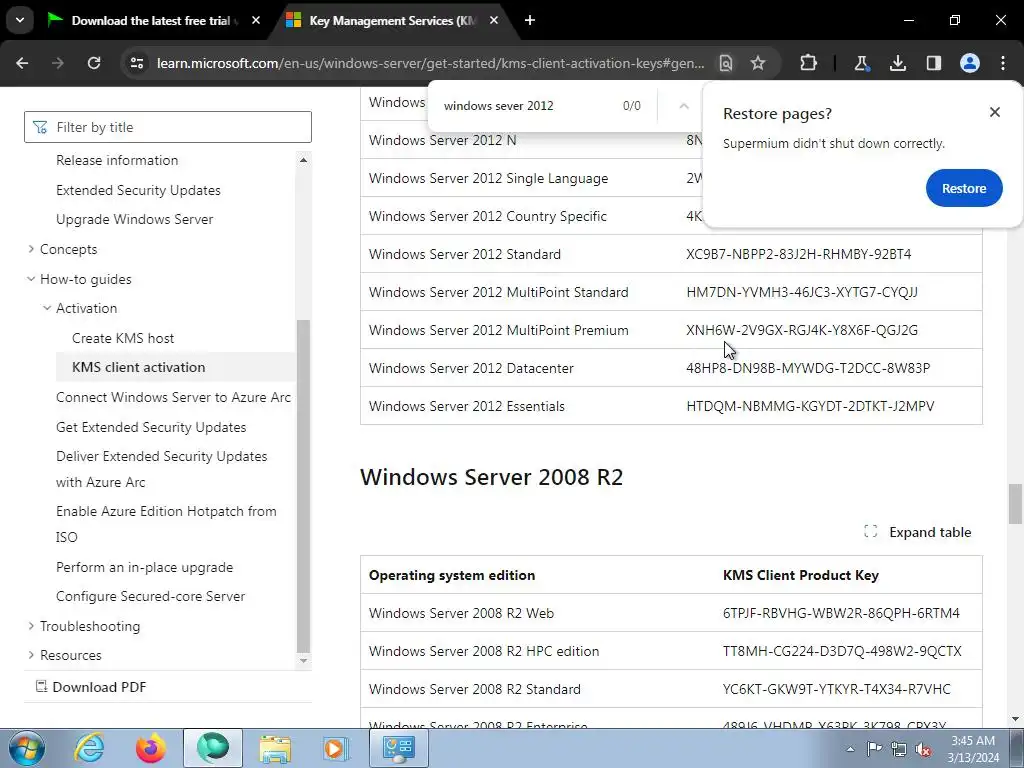Click sidebar scrollbar up arrow
This screenshot has height=768, width=1024.
(x=304, y=160)
